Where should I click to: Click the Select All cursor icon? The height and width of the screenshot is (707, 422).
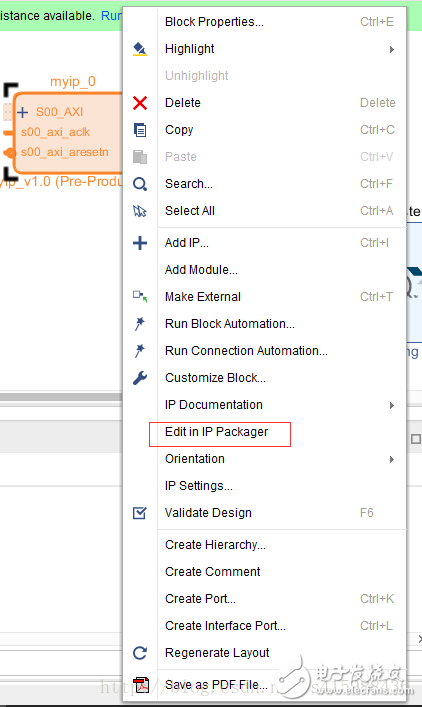(x=140, y=211)
